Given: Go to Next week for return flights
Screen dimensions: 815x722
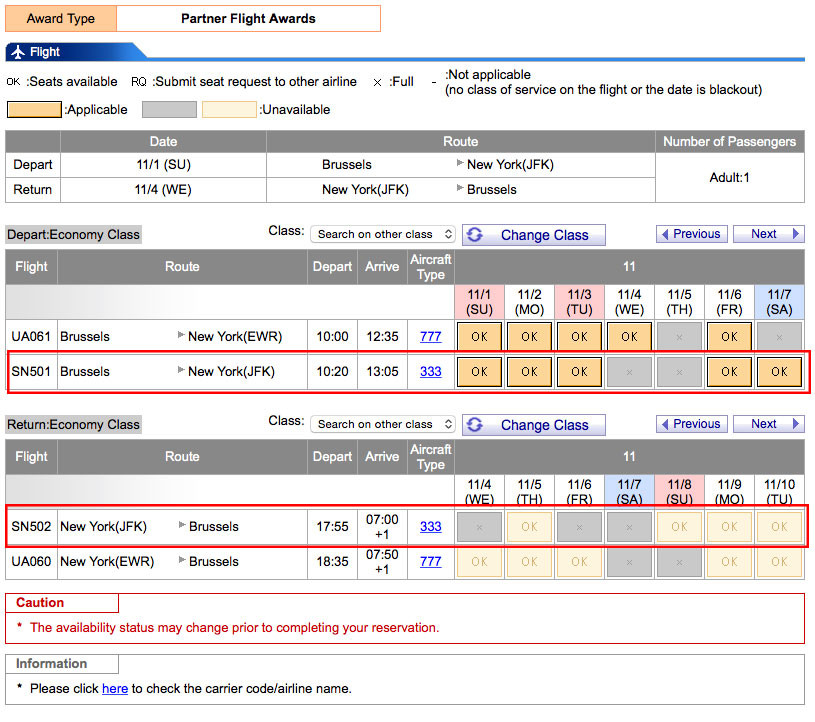Looking at the screenshot, I should pos(768,424).
